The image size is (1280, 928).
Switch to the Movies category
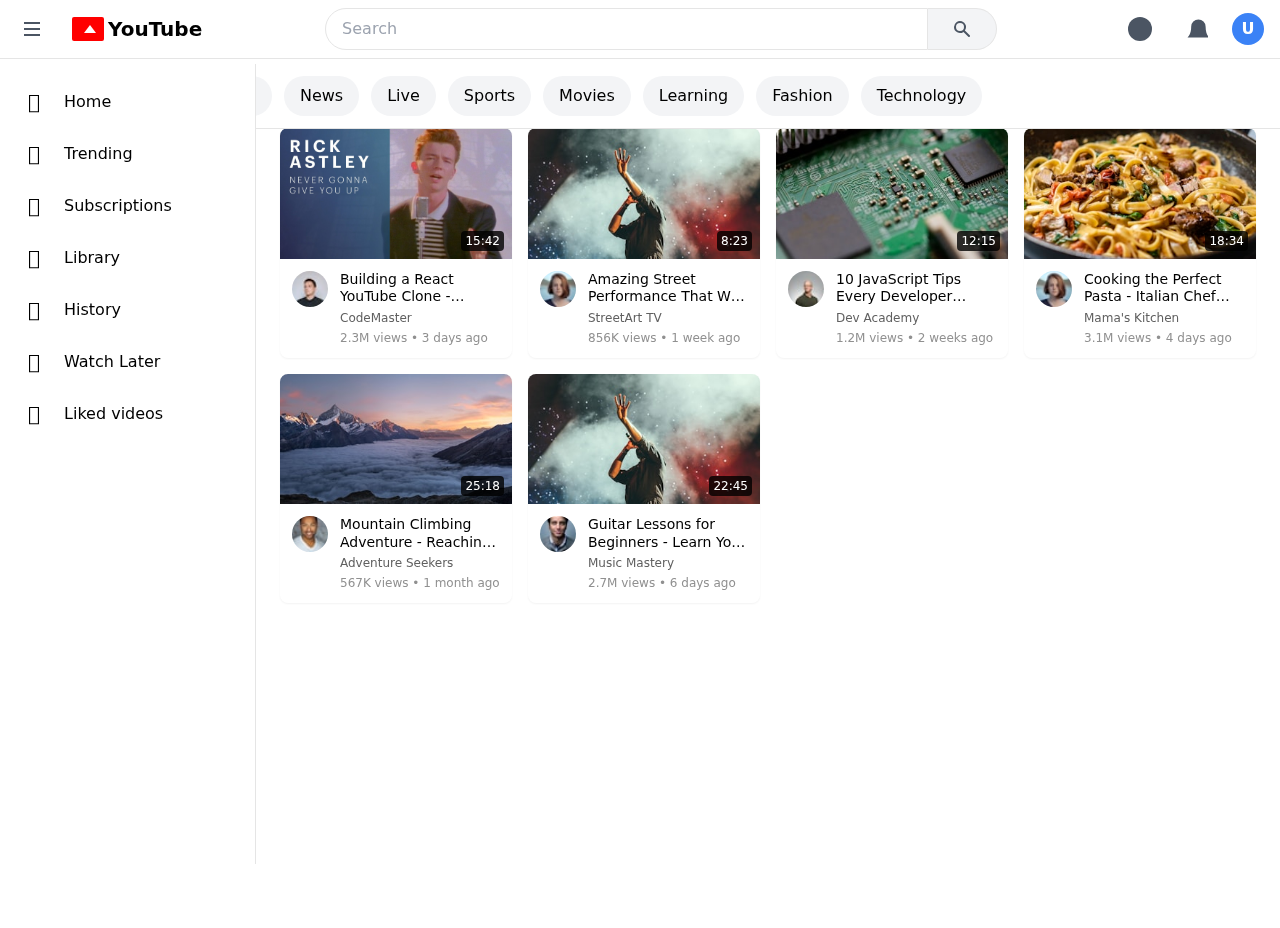click(586, 95)
